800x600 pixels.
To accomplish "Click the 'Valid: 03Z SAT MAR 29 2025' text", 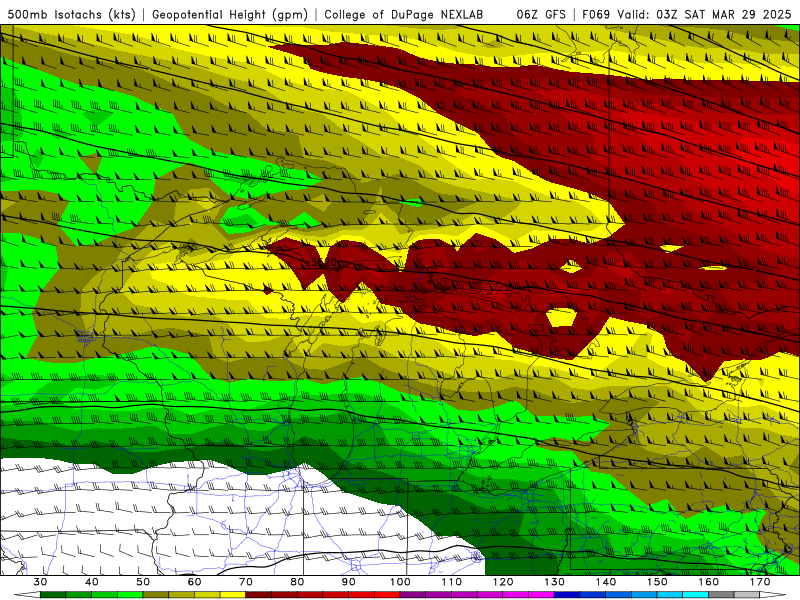I will click(704, 15).
